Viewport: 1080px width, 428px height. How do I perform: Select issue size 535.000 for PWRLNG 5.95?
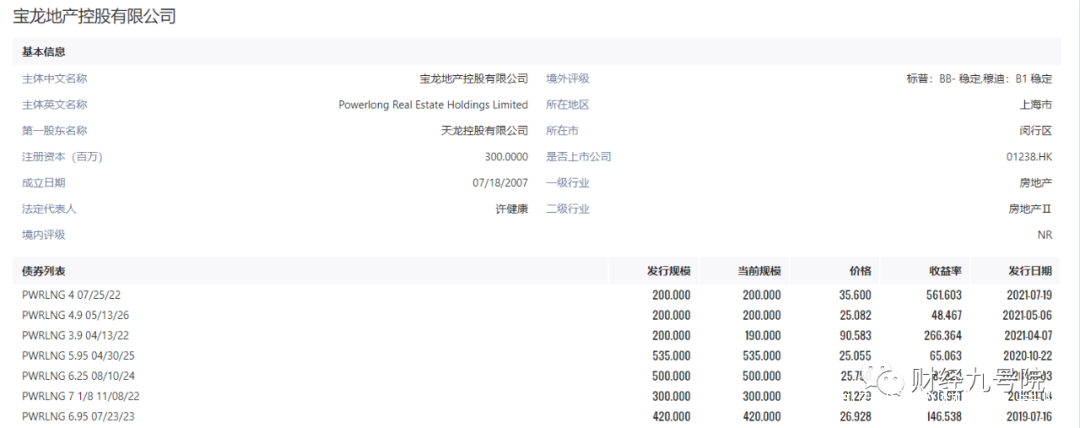(x=671, y=356)
